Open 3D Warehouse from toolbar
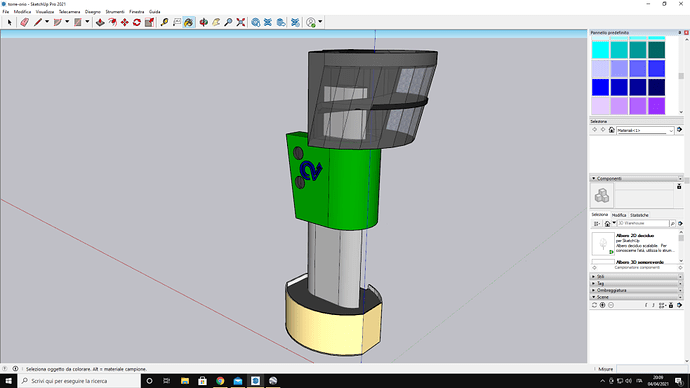This screenshot has height=388, width=690. point(256,22)
